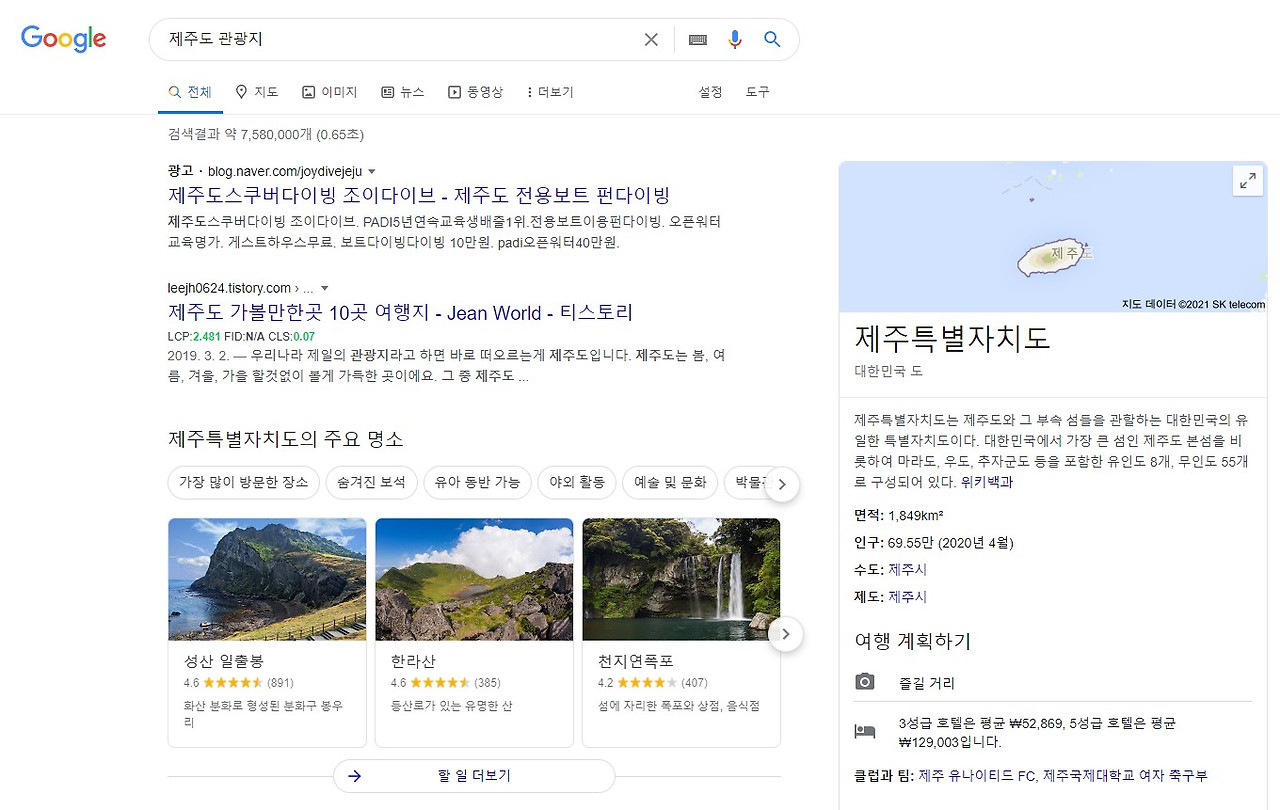The height and width of the screenshot is (810, 1280).
Task: Submit search with magnifier icon
Action: (x=772, y=39)
